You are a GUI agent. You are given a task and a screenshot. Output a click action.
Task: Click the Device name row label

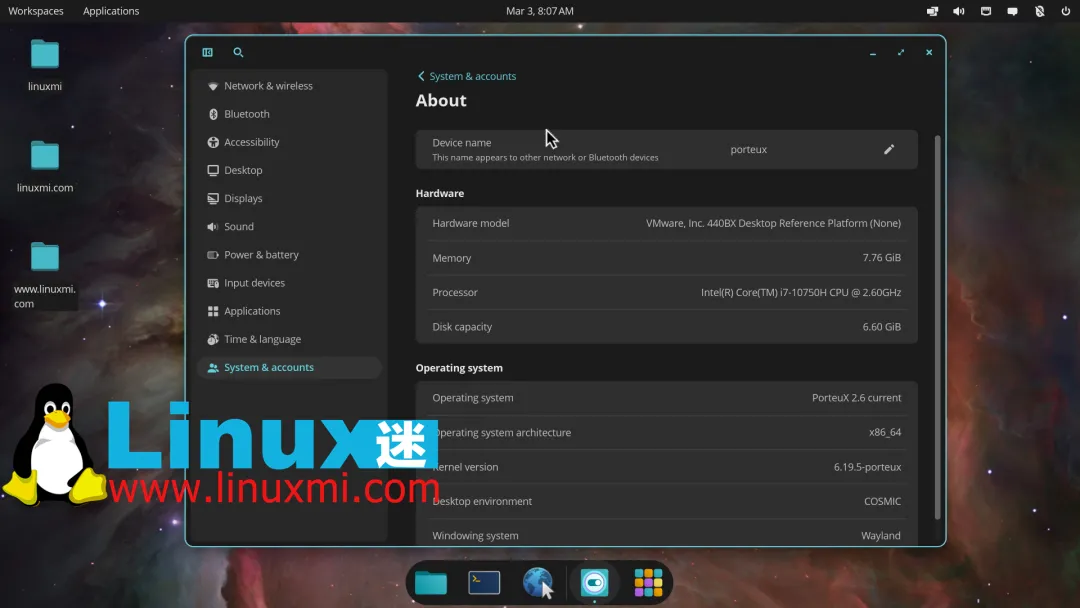point(461,143)
